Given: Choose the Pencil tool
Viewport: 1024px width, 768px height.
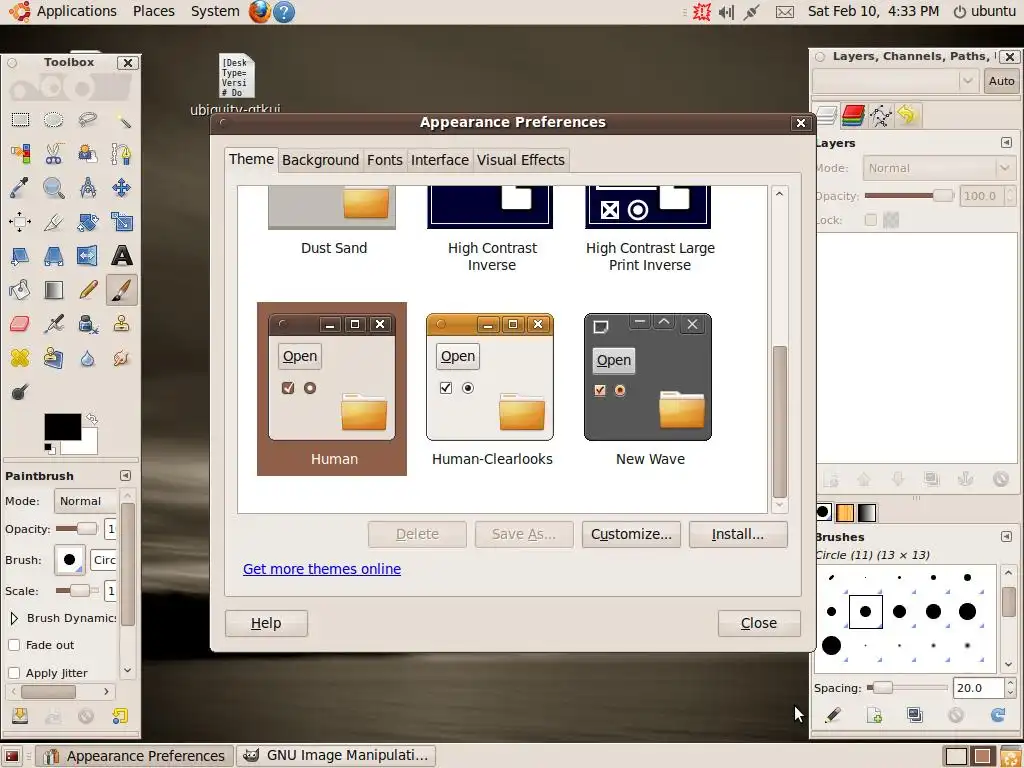Looking at the screenshot, I should pyautogui.click(x=88, y=290).
